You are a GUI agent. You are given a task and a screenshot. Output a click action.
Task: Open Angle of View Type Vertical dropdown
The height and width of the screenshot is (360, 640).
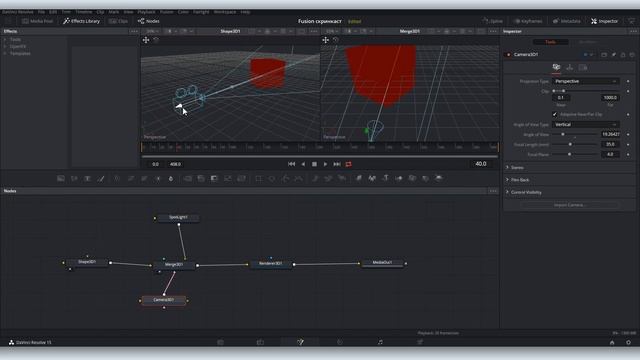point(585,124)
